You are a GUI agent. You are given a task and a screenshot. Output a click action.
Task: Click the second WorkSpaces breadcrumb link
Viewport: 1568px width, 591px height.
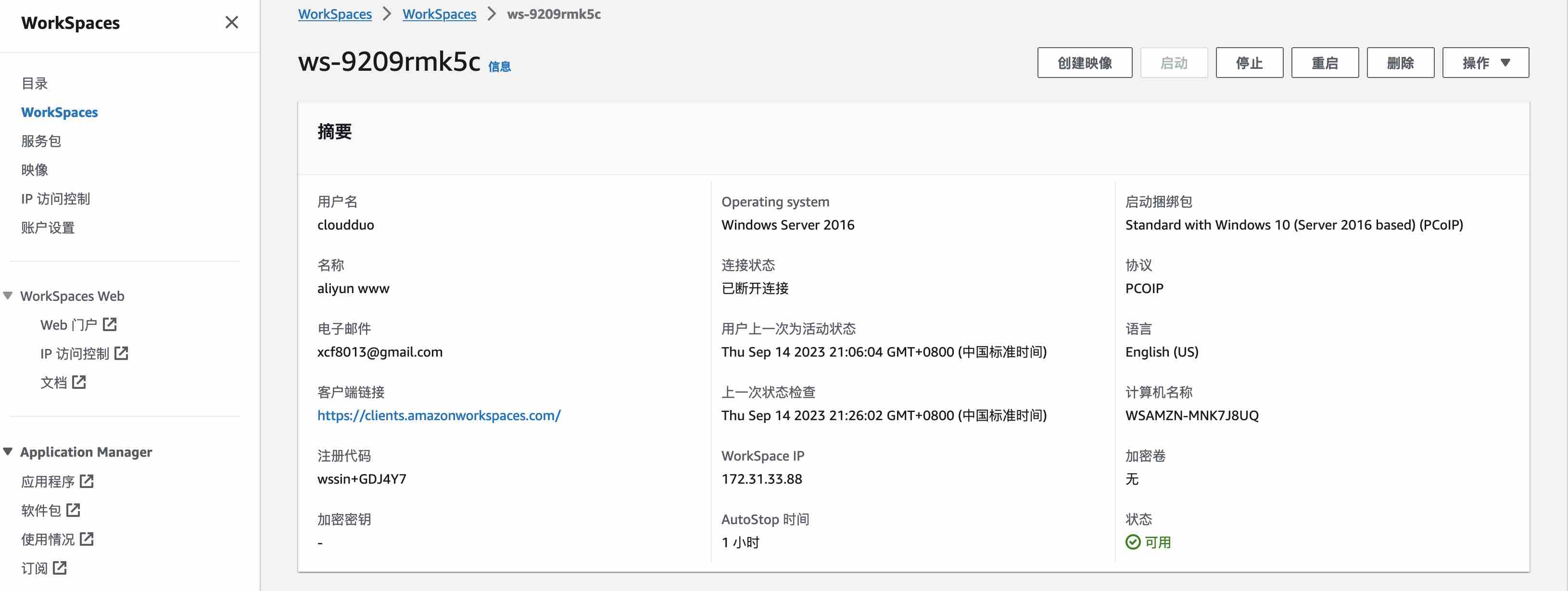(440, 14)
